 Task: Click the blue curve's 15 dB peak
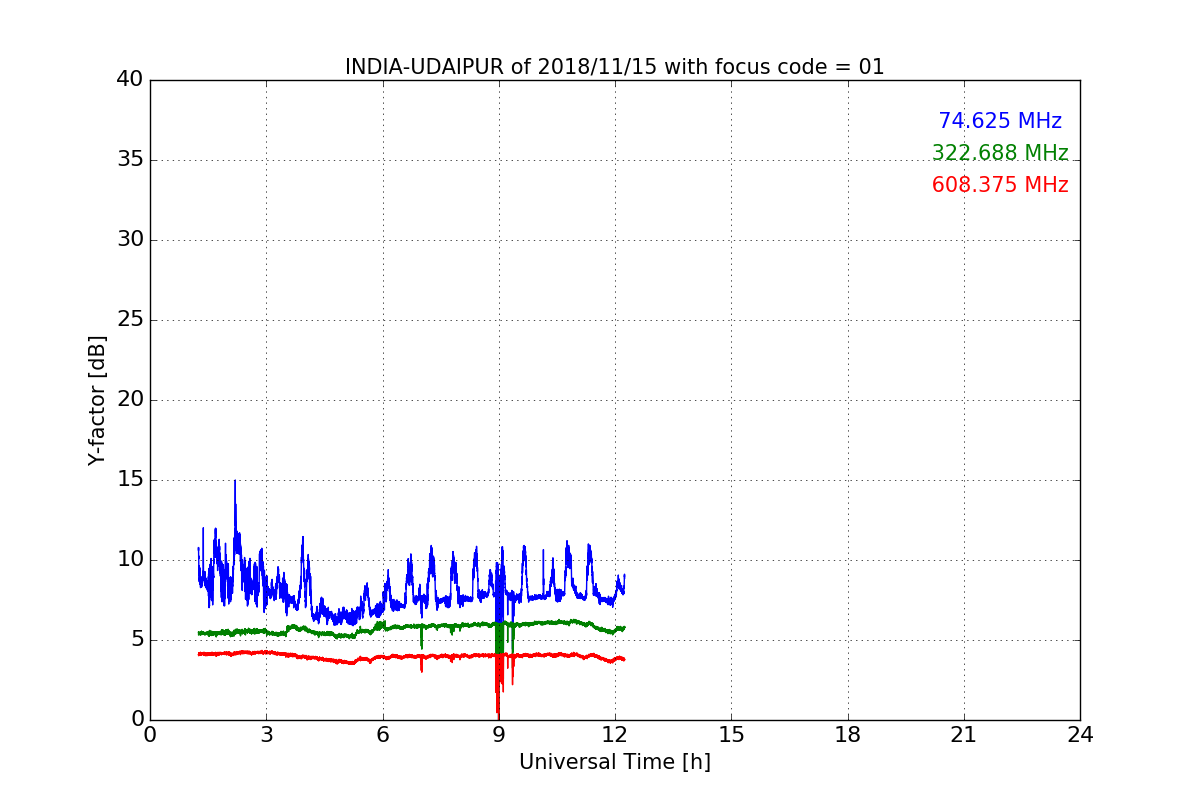(x=235, y=483)
